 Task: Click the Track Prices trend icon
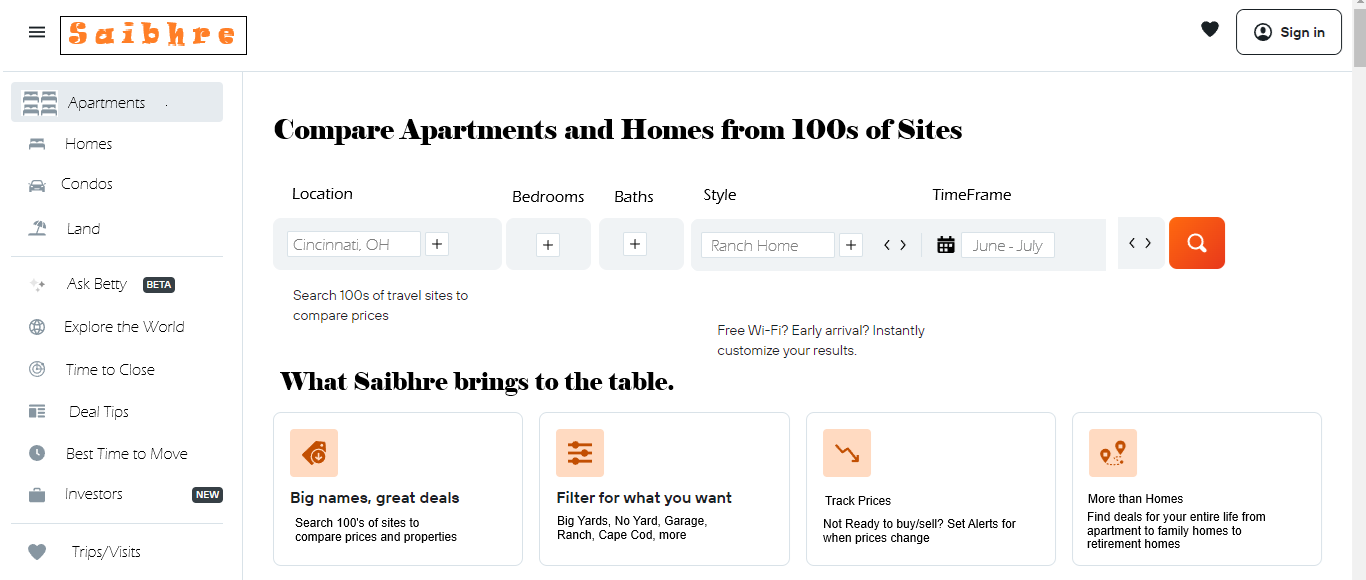click(847, 453)
